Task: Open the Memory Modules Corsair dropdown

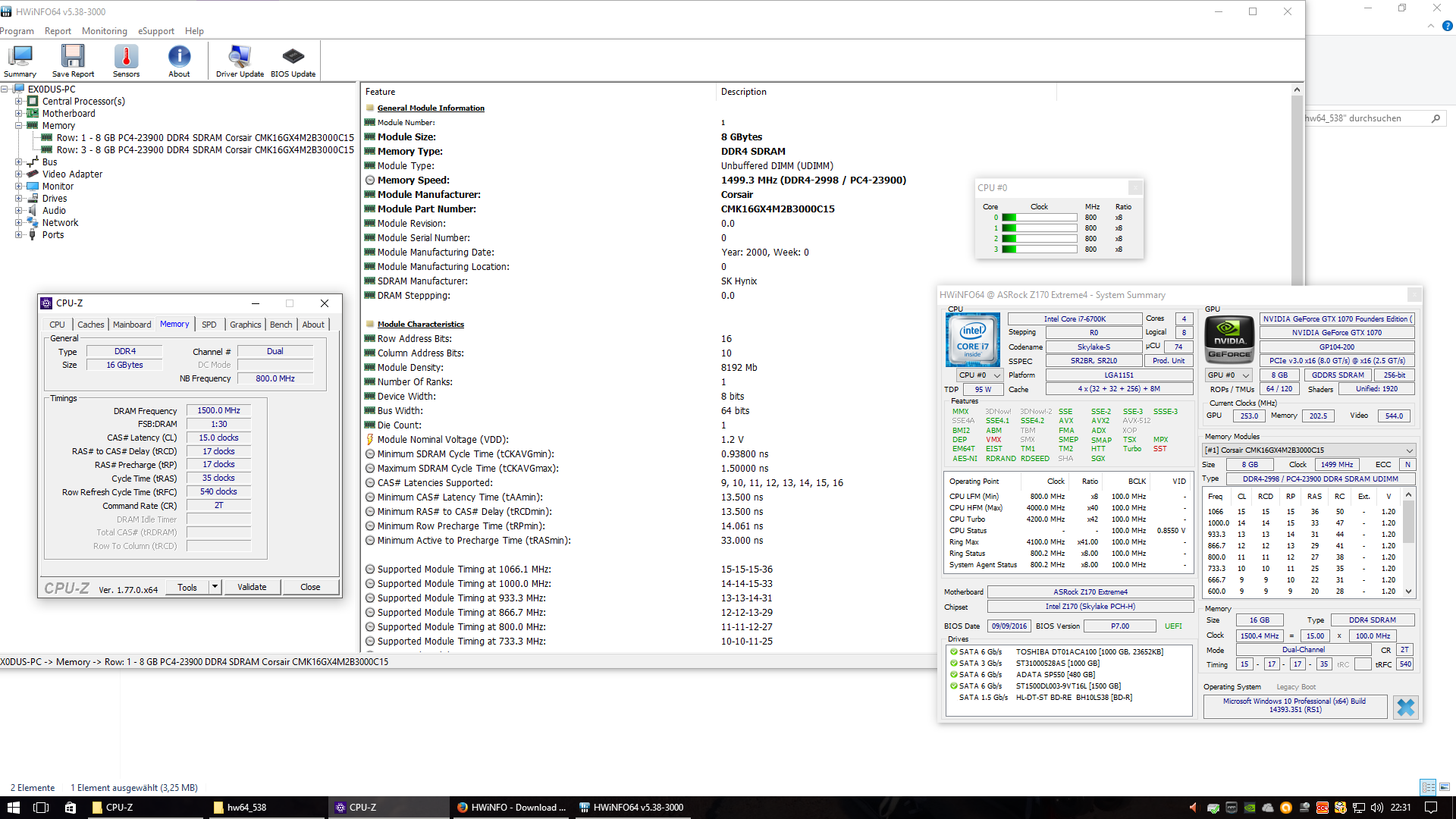Action: point(1309,450)
